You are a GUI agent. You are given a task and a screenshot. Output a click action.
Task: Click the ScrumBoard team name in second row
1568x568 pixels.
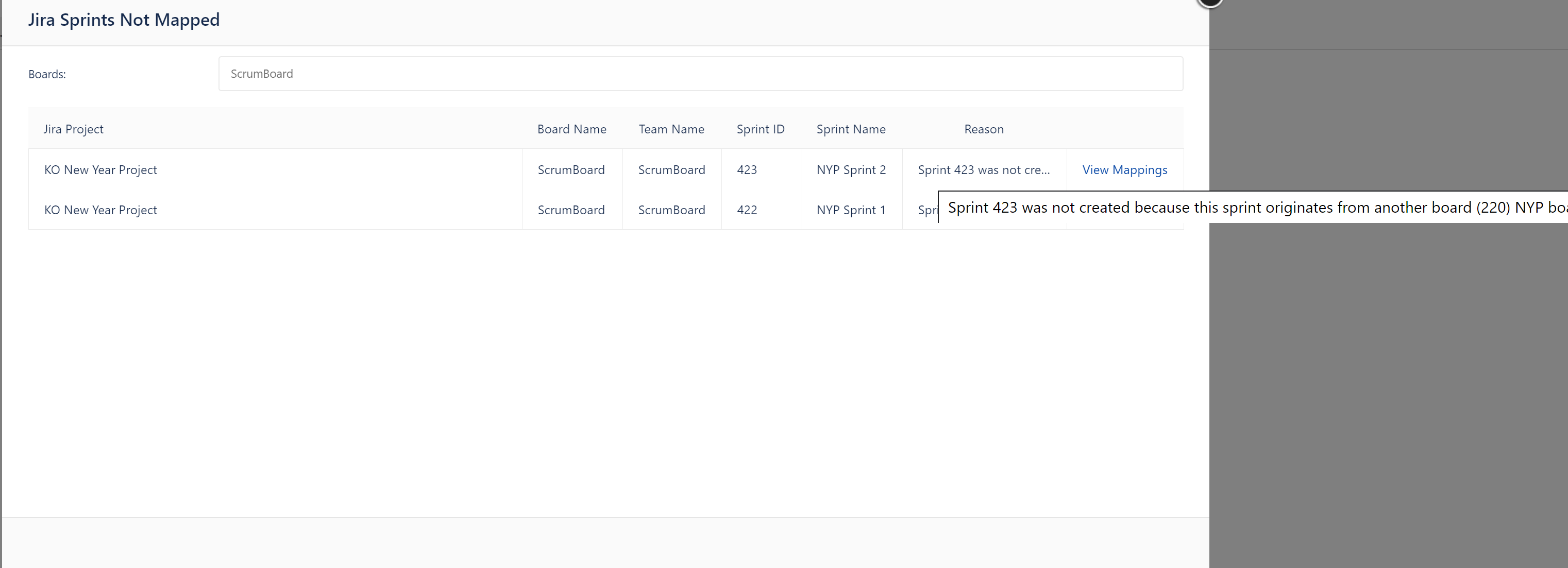tap(671, 210)
